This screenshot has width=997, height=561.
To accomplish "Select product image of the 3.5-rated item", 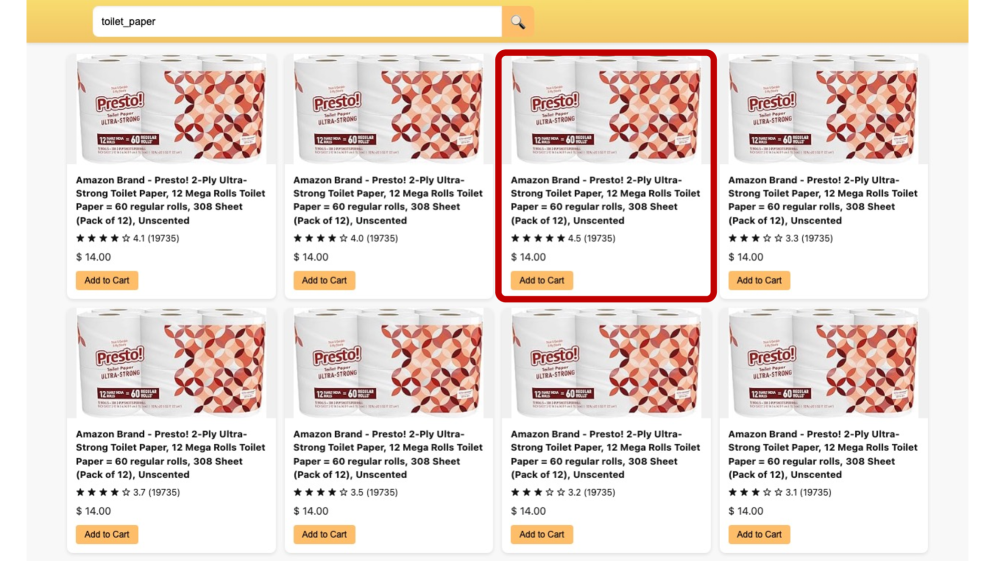I will coord(388,363).
